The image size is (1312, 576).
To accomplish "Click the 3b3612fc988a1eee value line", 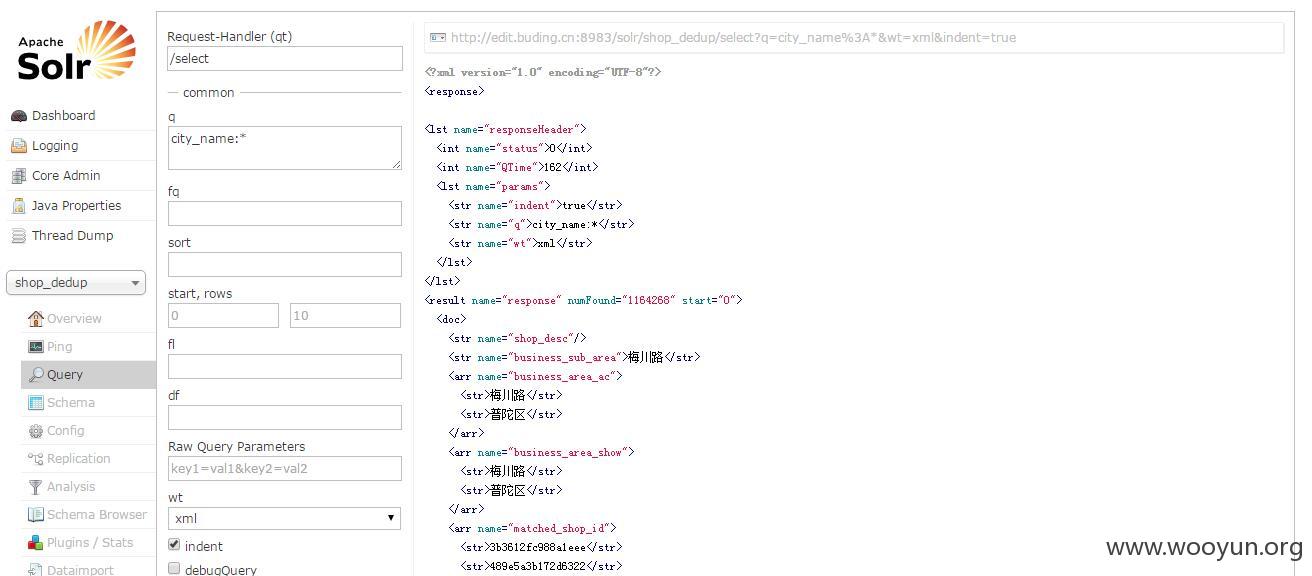I will click(541, 547).
